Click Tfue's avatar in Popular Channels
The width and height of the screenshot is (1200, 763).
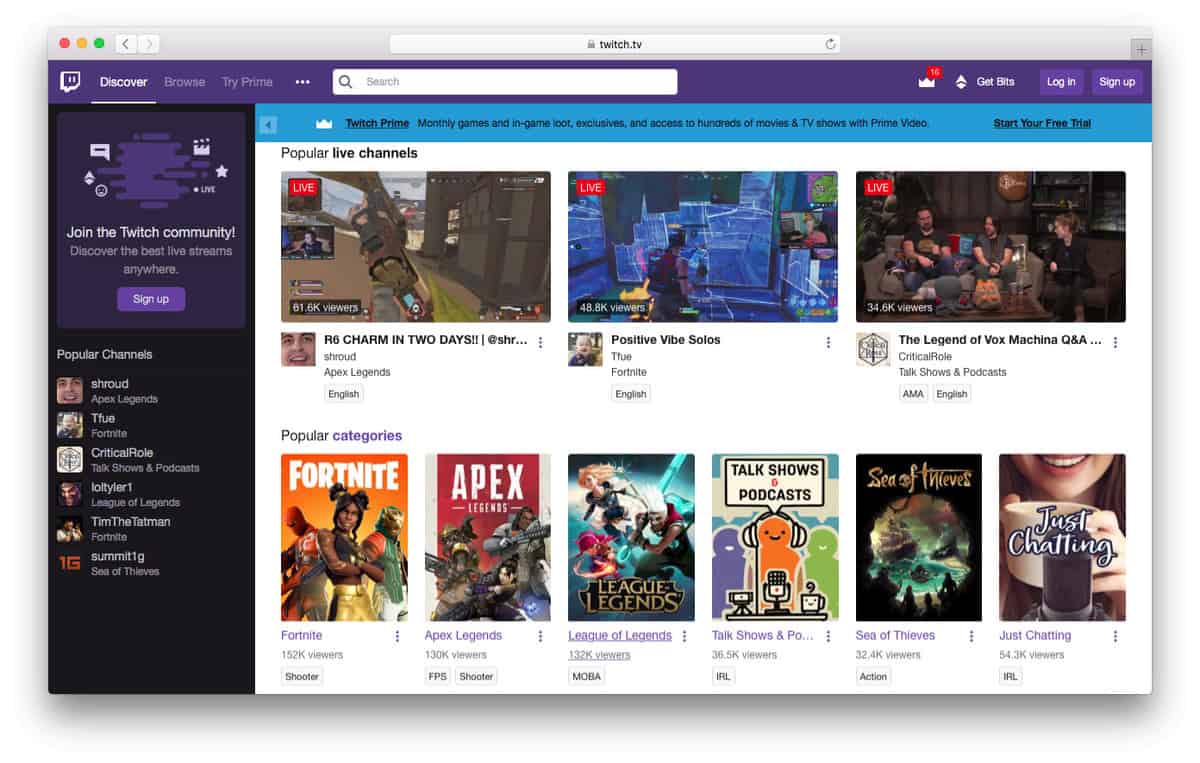pyautogui.click(x=69, y=425)
